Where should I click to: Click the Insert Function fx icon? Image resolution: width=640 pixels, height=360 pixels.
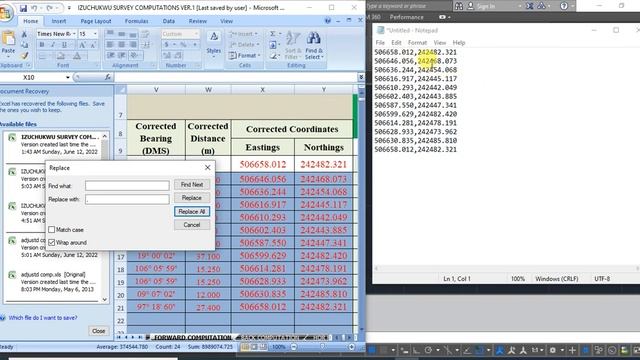(108, 77)
